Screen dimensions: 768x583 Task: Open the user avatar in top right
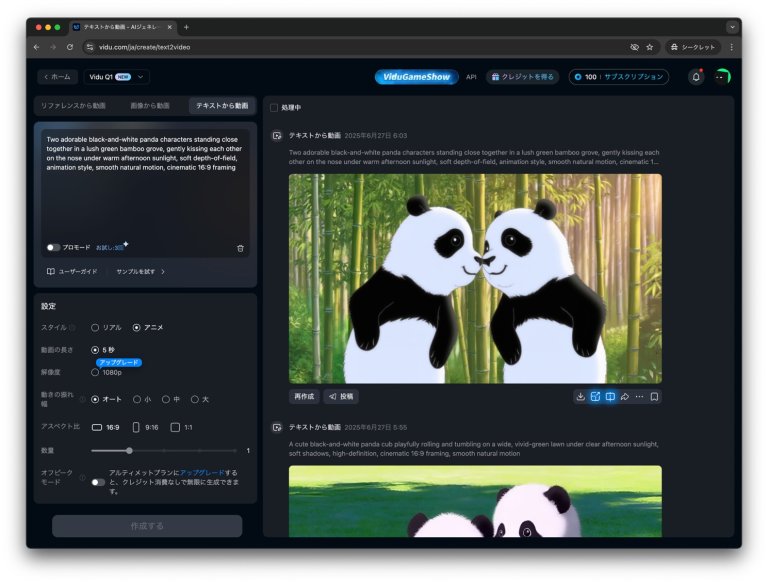click(721, 77)
